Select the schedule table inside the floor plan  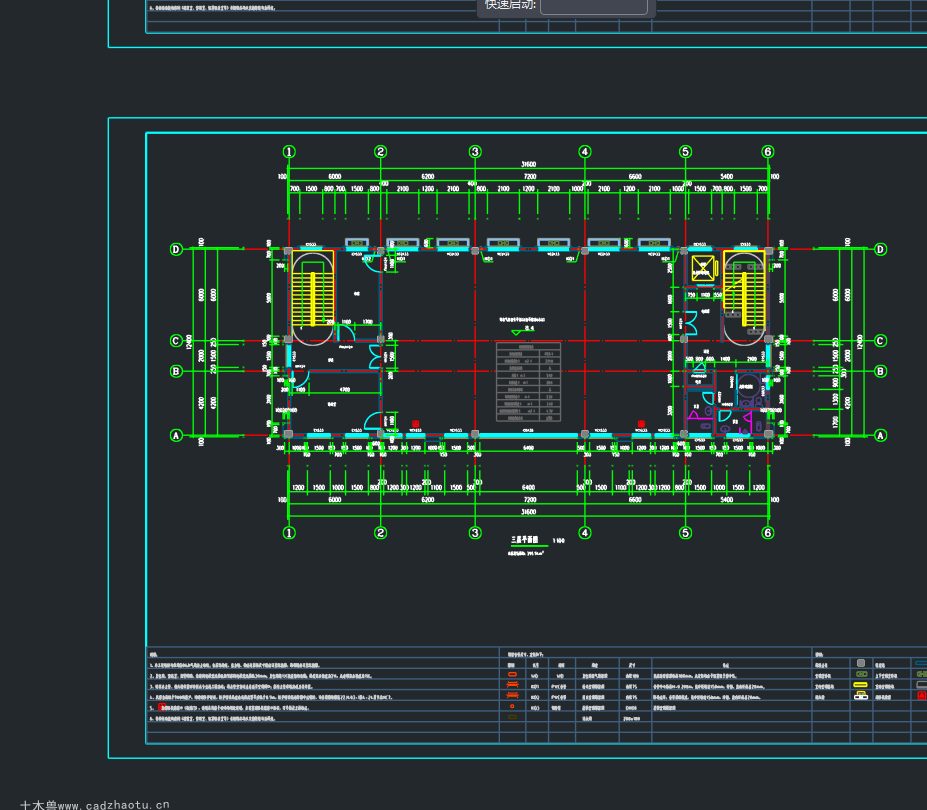click(528, 382)
